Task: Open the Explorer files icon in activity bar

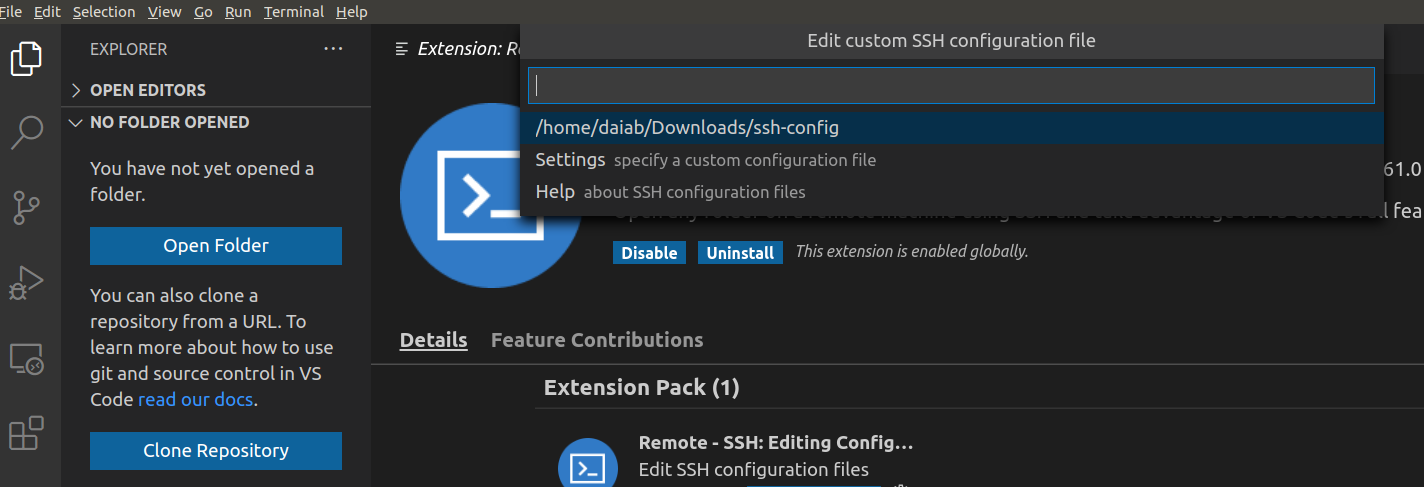Action: (26, 59)
